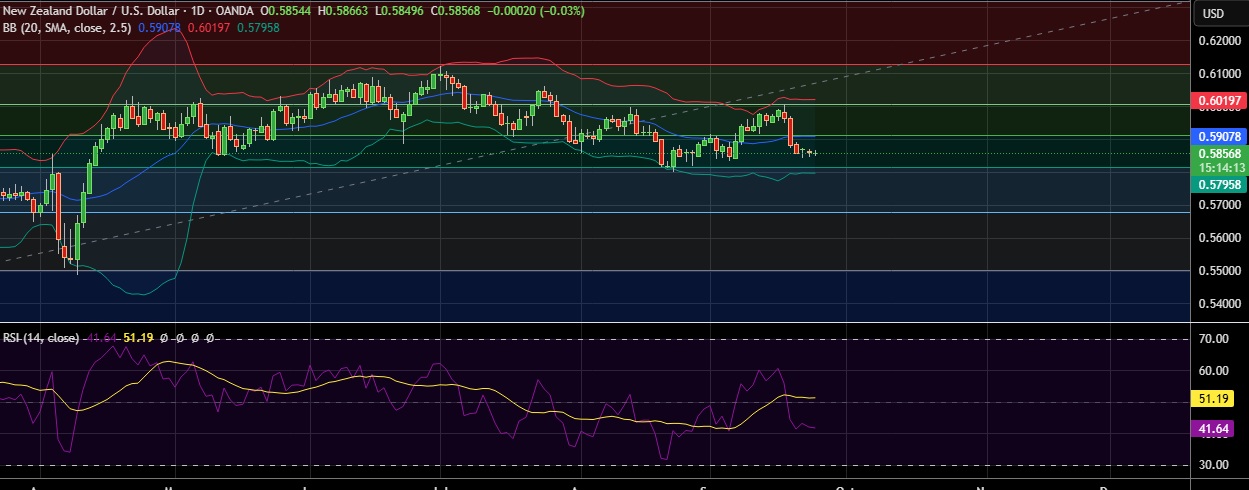This screenshot has height=490, width=1249.
Task: Click the red 0.60197 price axis label
Action: (1219, 101)
